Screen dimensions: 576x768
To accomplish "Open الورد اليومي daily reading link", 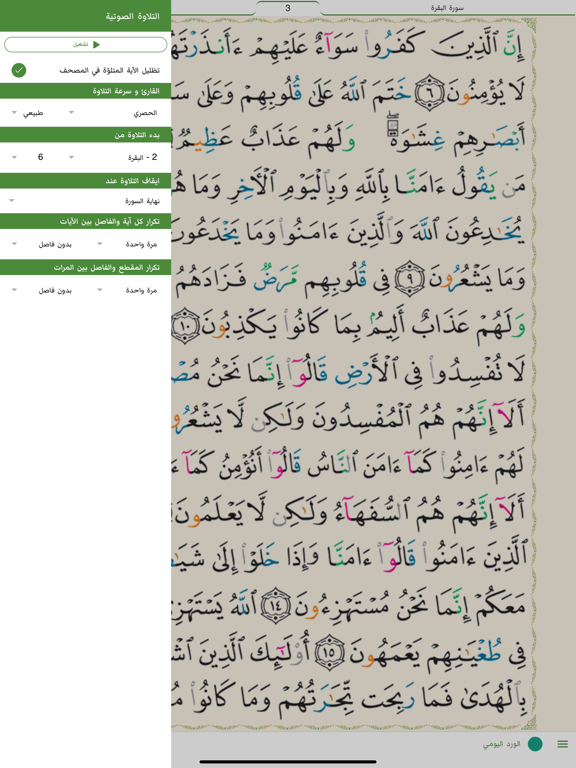I will pos(501,744).
